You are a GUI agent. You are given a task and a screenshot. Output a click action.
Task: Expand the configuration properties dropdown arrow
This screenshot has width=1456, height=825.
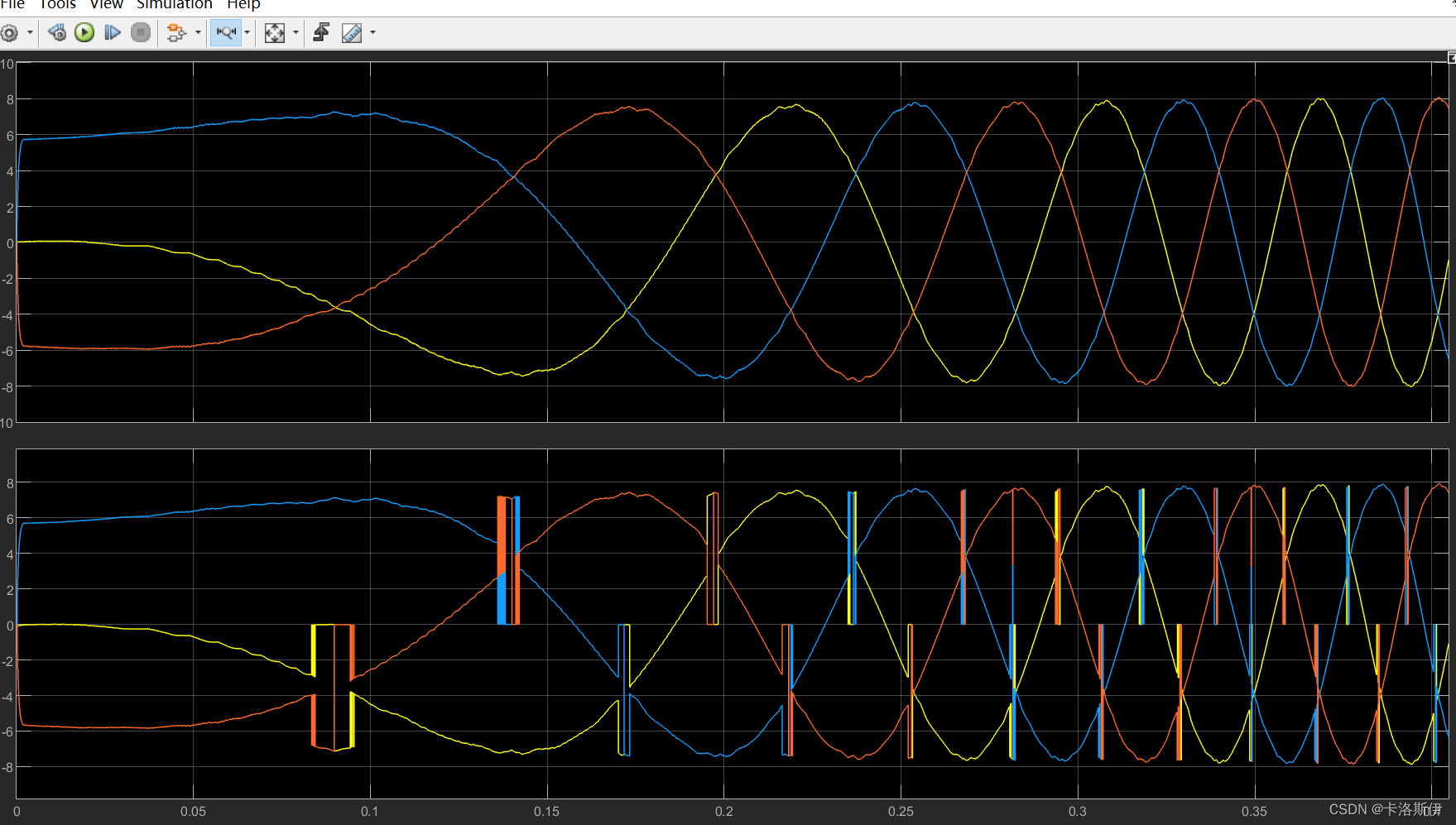(x=31, y=33)
